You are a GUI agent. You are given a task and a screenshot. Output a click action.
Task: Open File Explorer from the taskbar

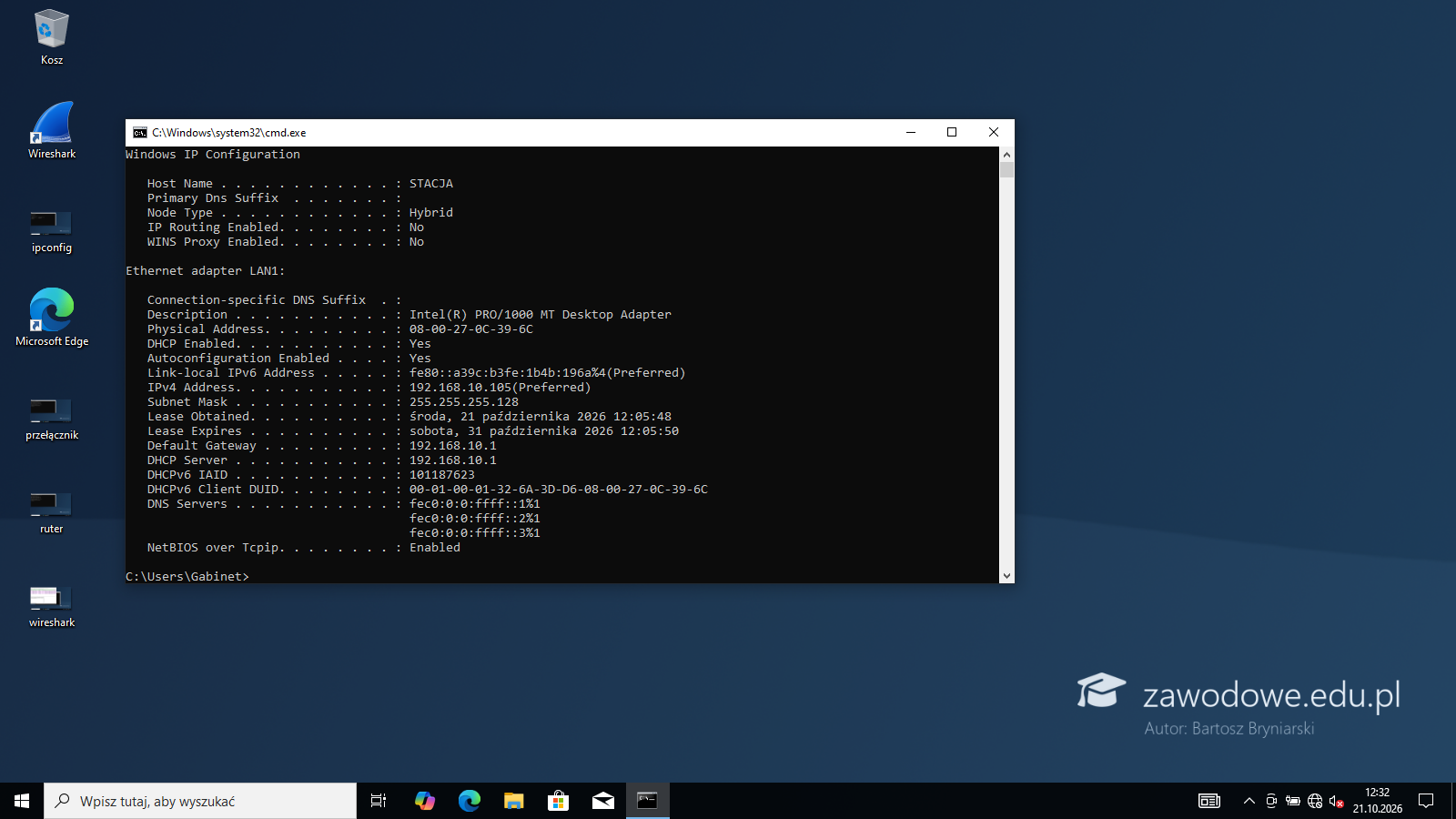pos(514,801)
